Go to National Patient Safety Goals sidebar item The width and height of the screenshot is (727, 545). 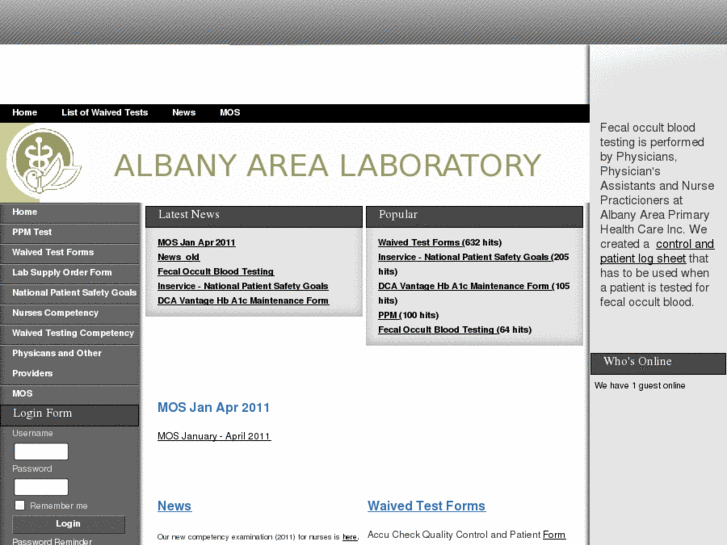point(70,293)
